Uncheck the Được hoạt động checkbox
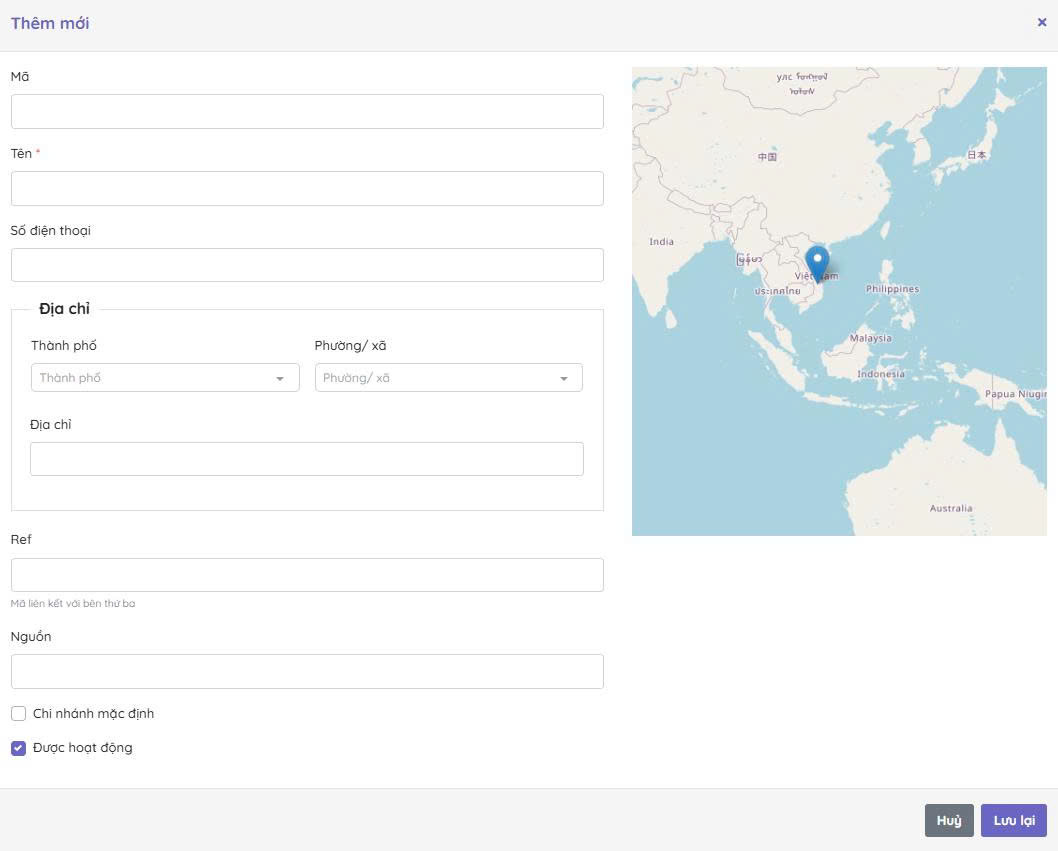 pyautogui.click(x=18, y=748)
